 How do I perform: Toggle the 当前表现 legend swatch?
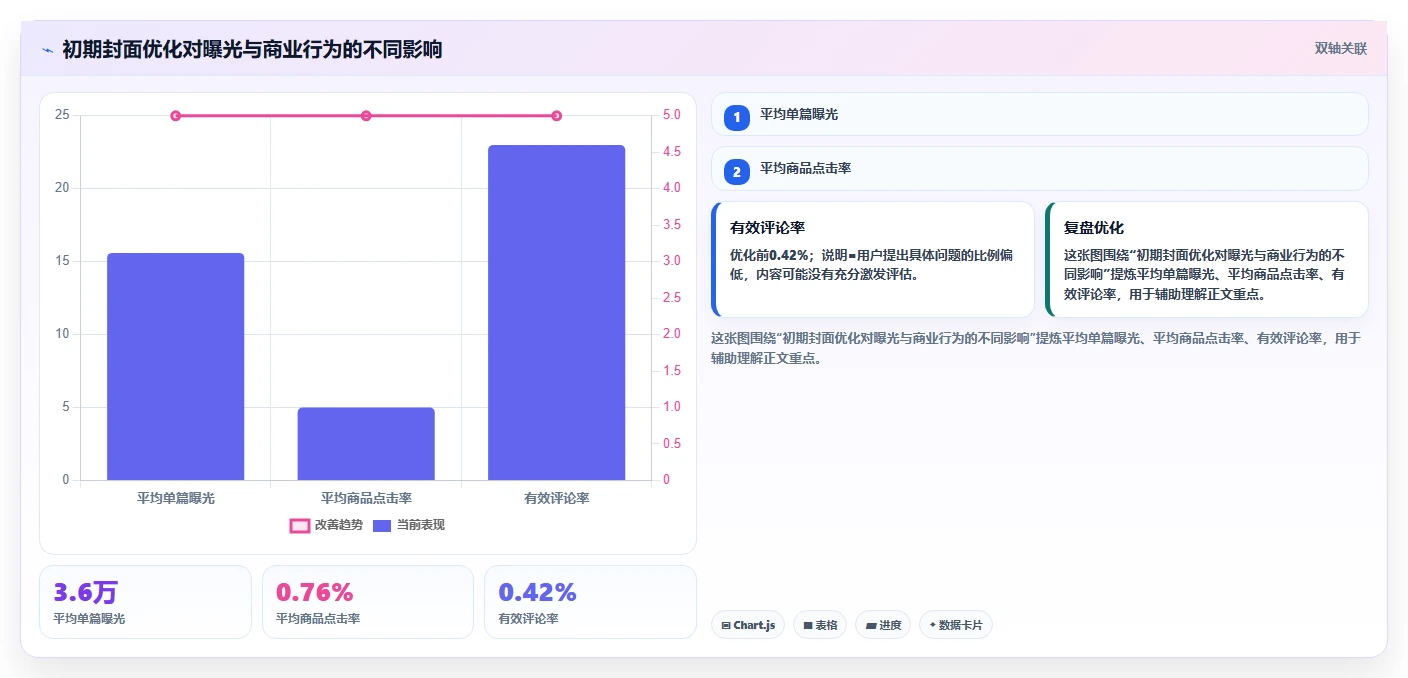(382, 525)
